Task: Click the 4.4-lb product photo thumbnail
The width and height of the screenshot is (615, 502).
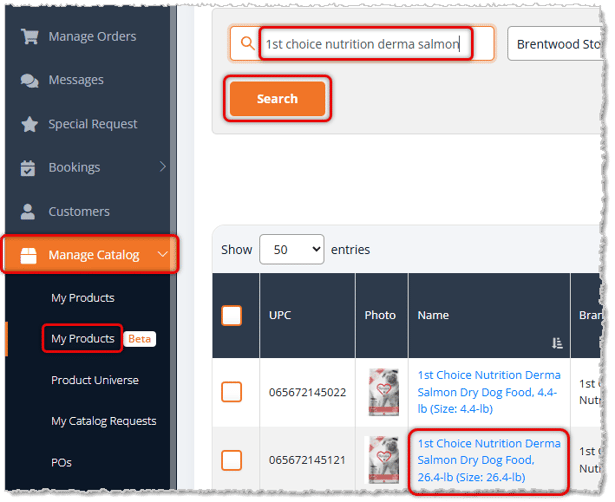Action: [x=383, y=392]
